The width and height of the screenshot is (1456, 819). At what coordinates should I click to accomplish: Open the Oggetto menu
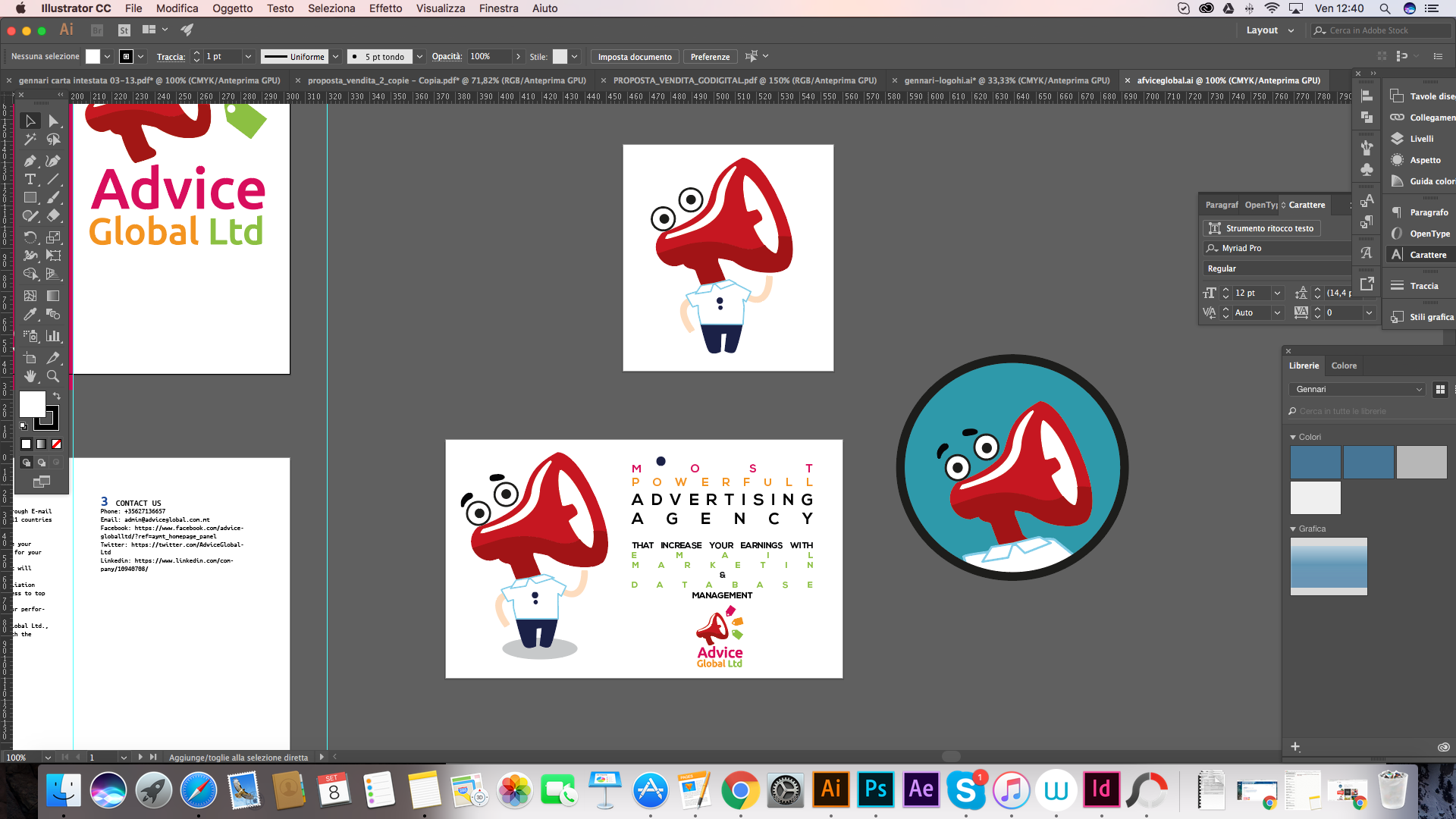pos(232,8)
